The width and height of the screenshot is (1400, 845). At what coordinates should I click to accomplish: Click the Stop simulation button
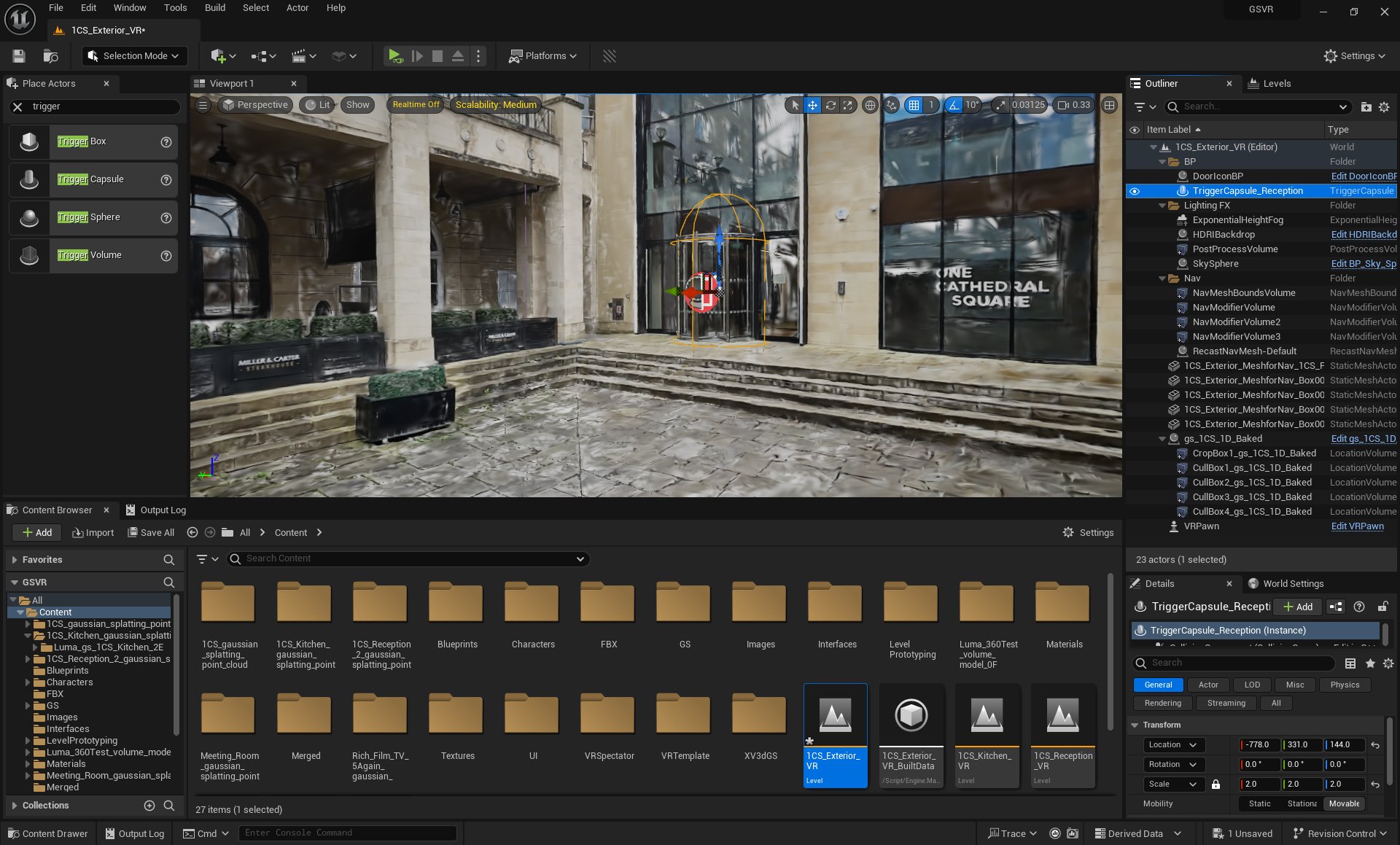tap(437, 56)
